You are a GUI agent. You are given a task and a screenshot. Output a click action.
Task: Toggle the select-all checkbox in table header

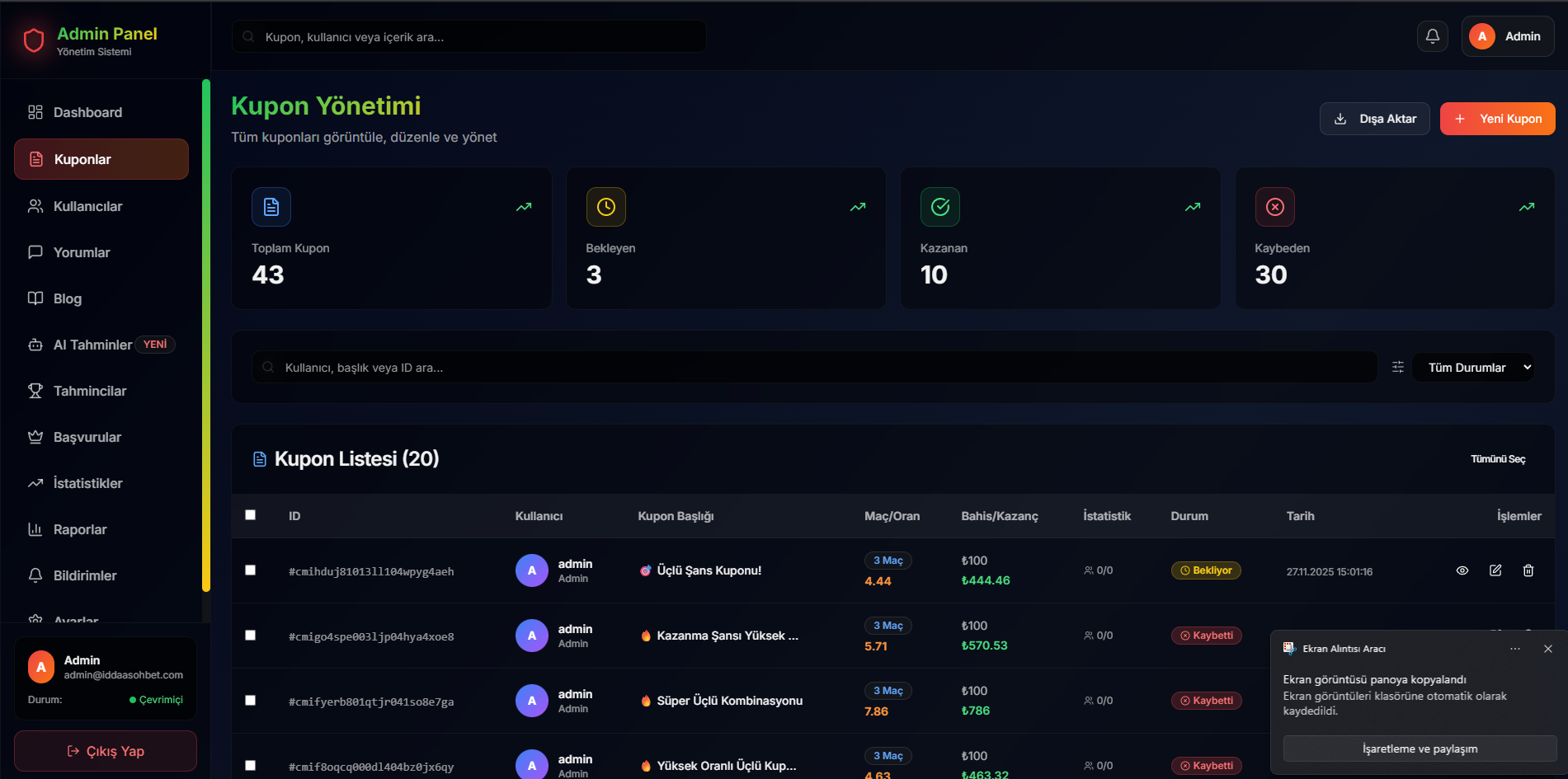pyautogui.click(x=251, y=515)
